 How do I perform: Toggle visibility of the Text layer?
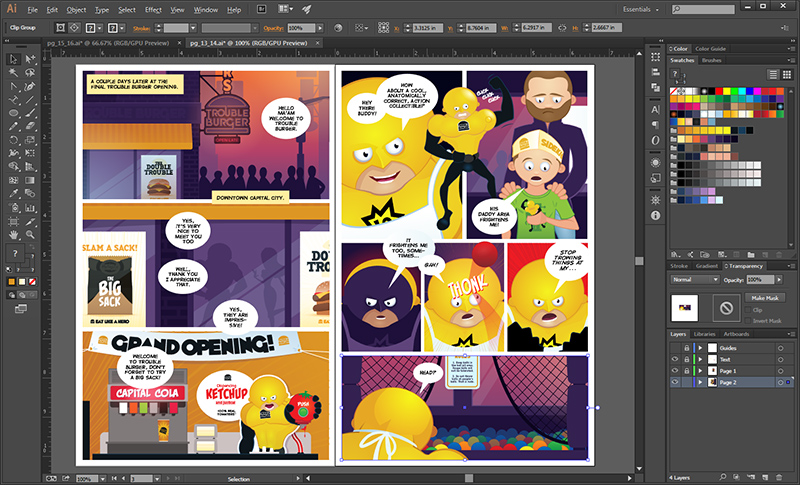674,358
